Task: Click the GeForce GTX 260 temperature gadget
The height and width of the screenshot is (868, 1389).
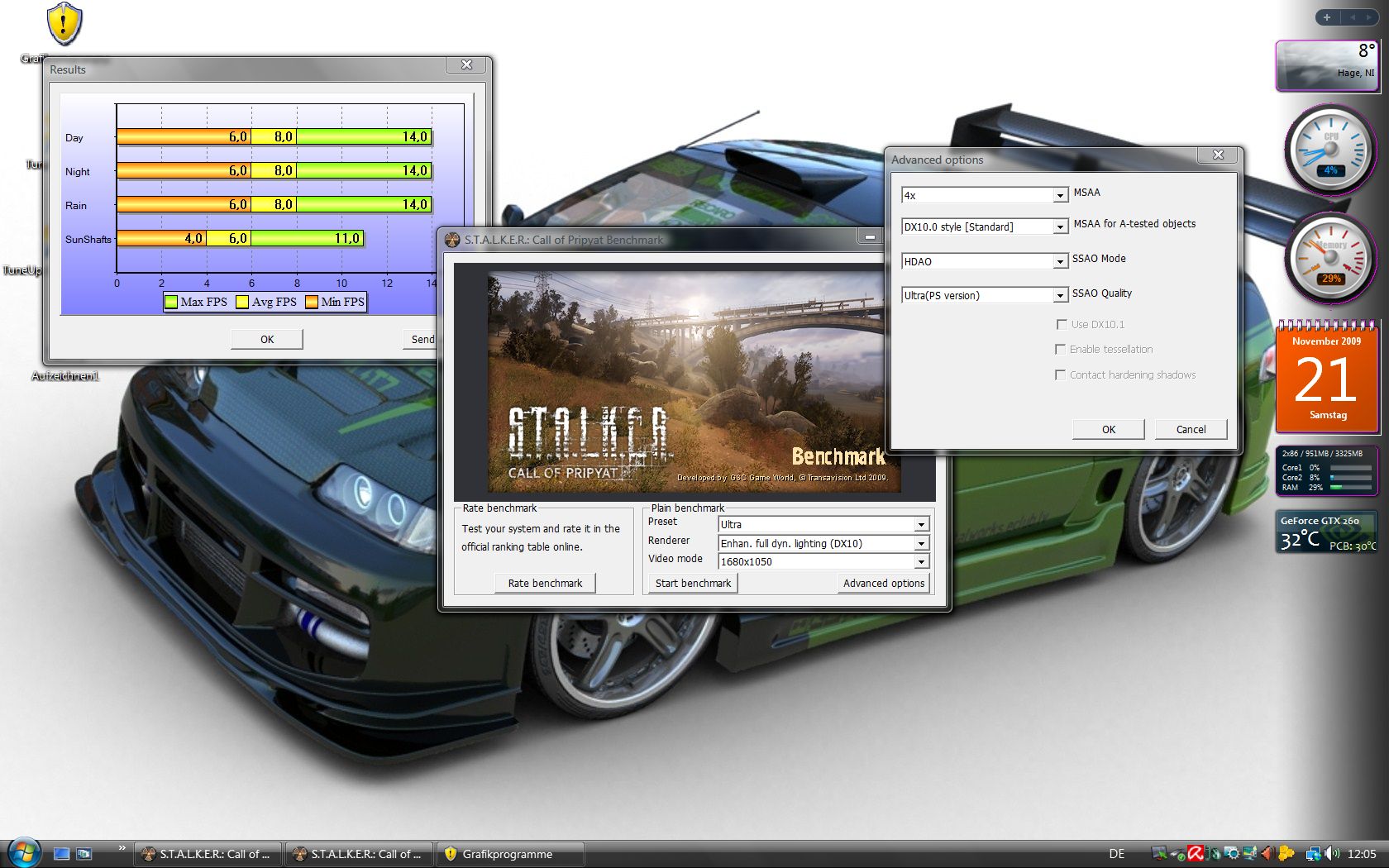Action: point(1327,532)
